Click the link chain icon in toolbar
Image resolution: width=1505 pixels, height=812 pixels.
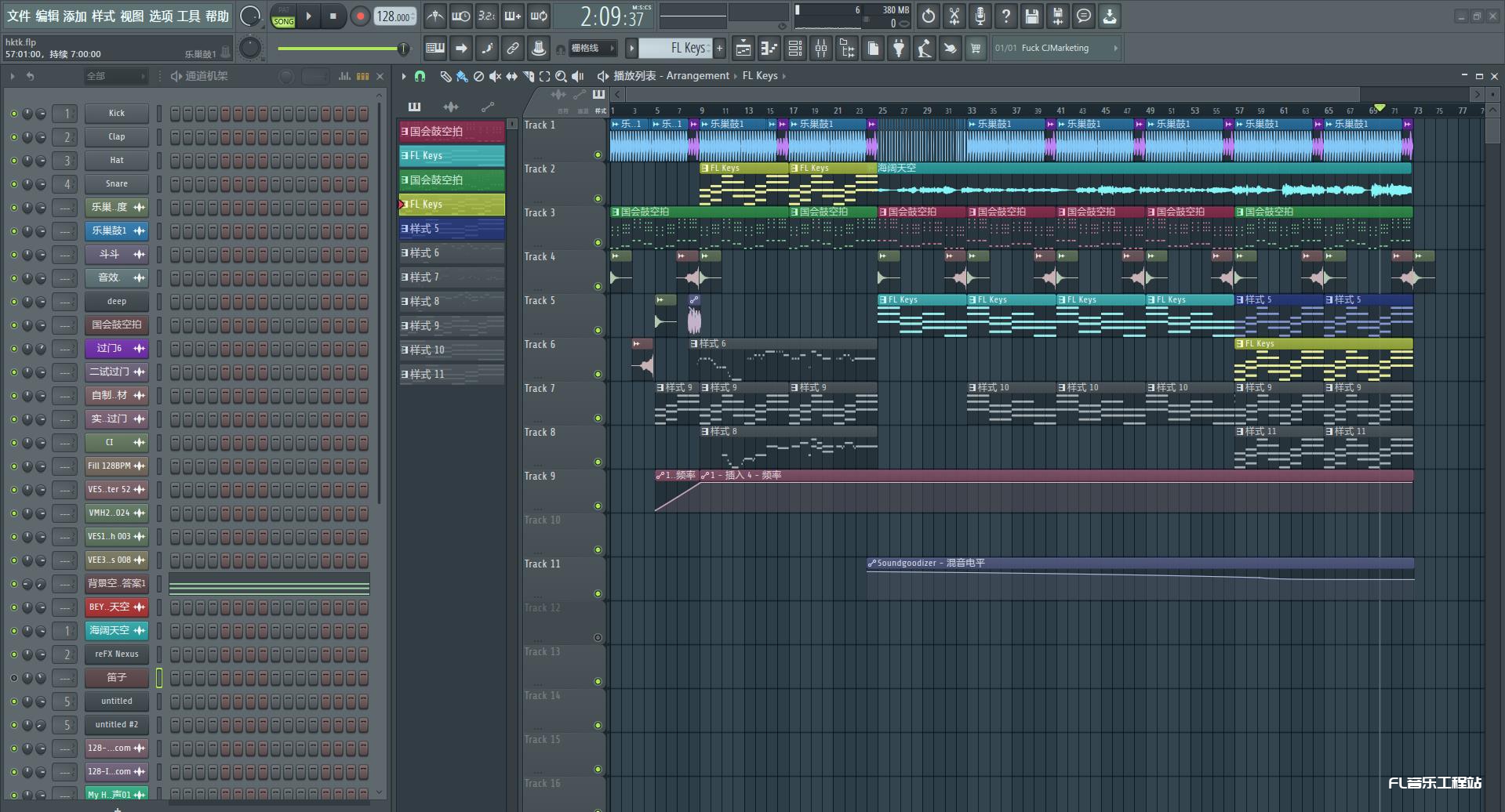[512, 49]
